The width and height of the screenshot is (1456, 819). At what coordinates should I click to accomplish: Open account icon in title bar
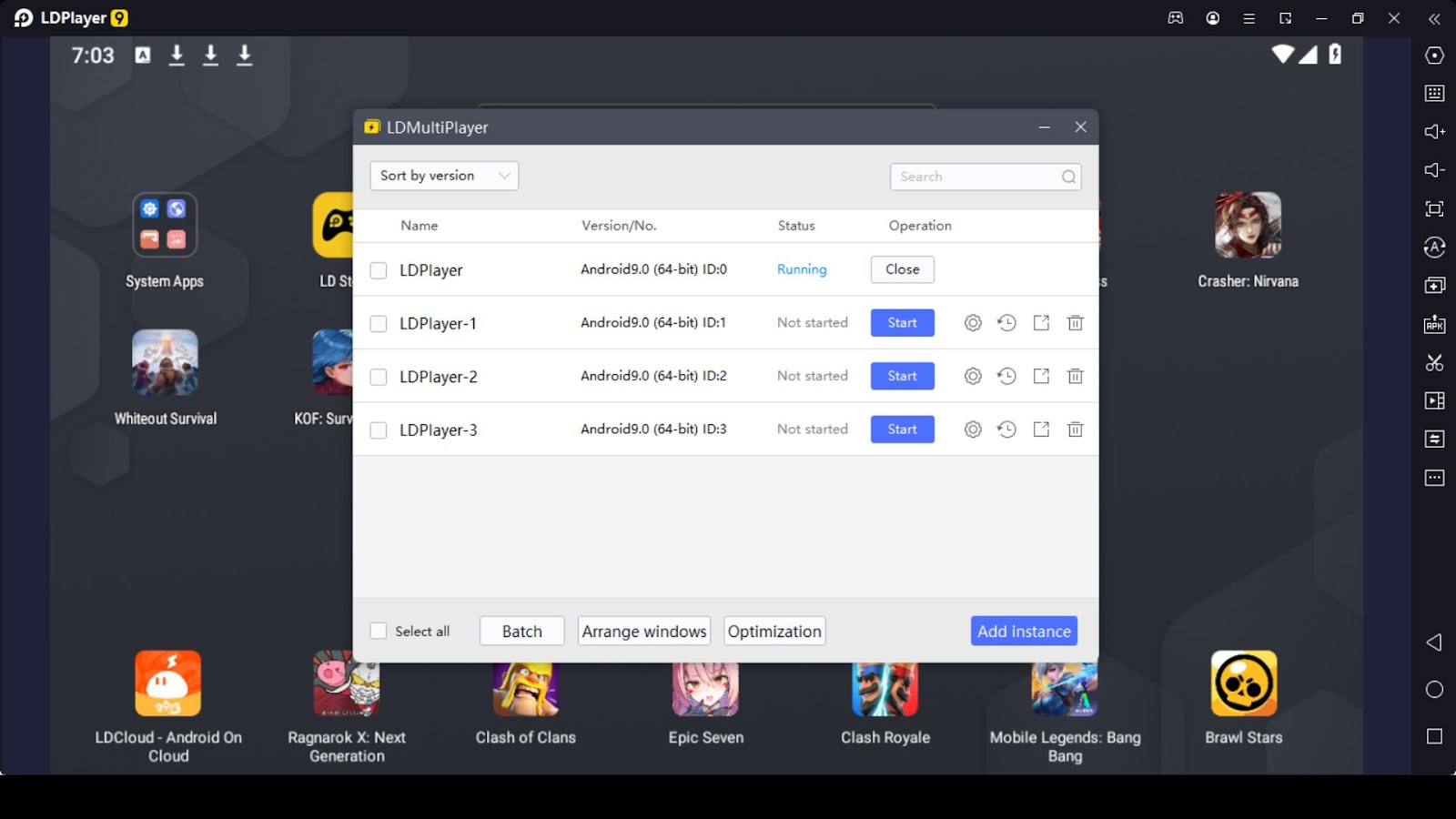click(1213, 18)
